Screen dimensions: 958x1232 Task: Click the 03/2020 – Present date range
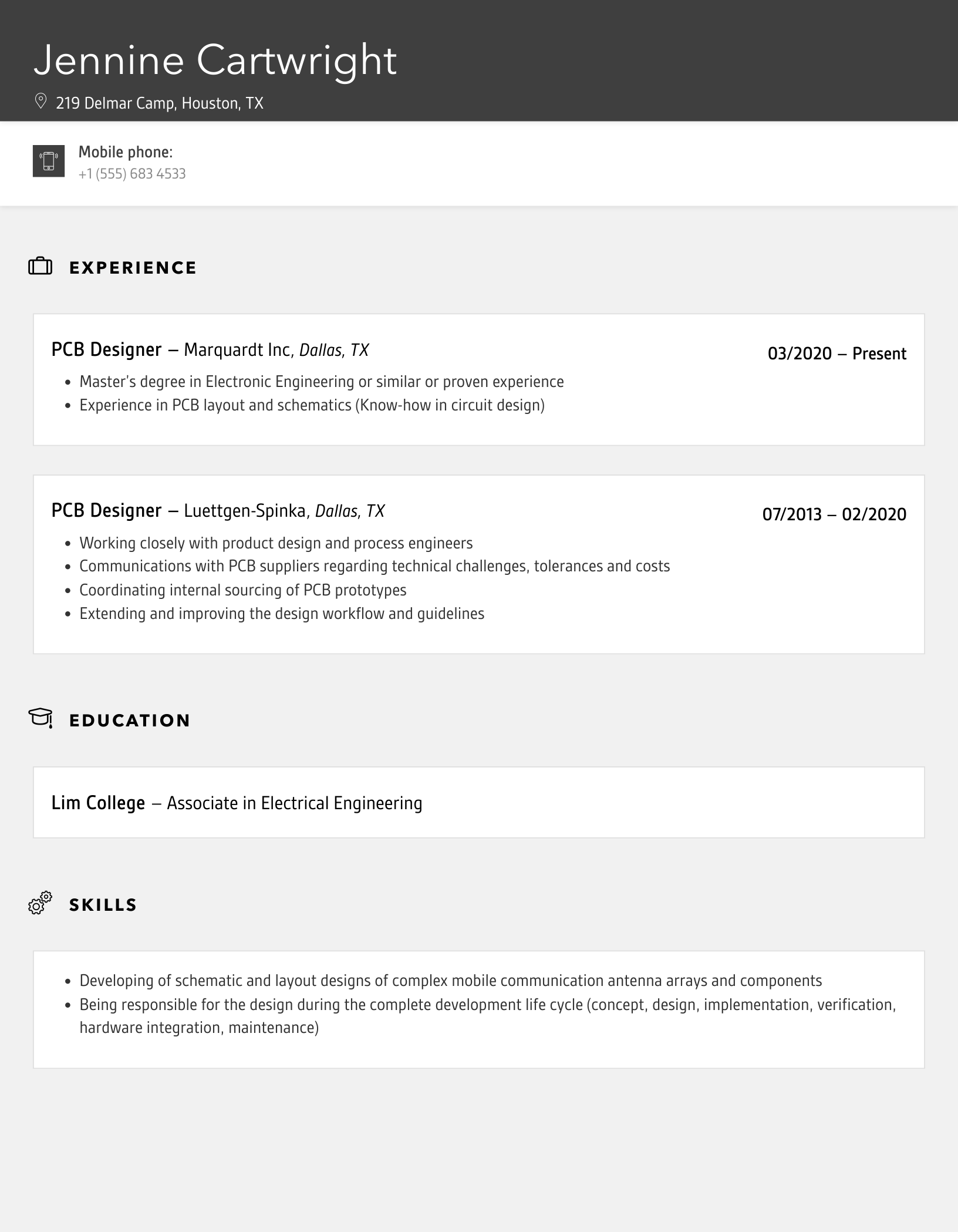pos(836,354)
